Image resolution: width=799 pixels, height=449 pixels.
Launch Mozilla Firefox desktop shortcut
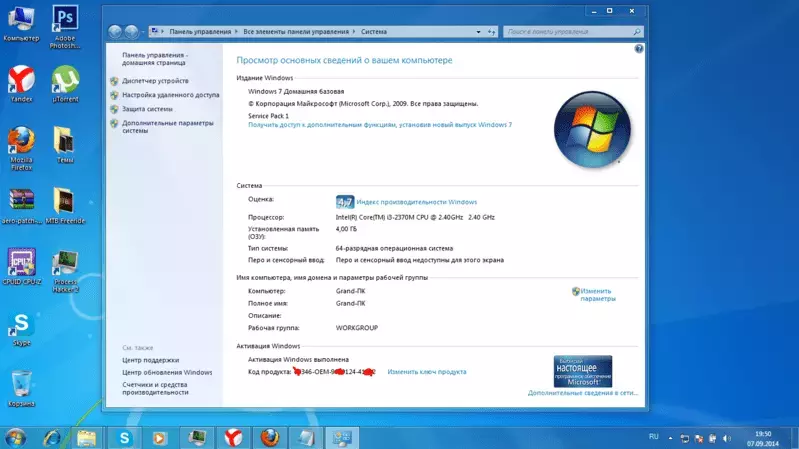coord(21,148)
